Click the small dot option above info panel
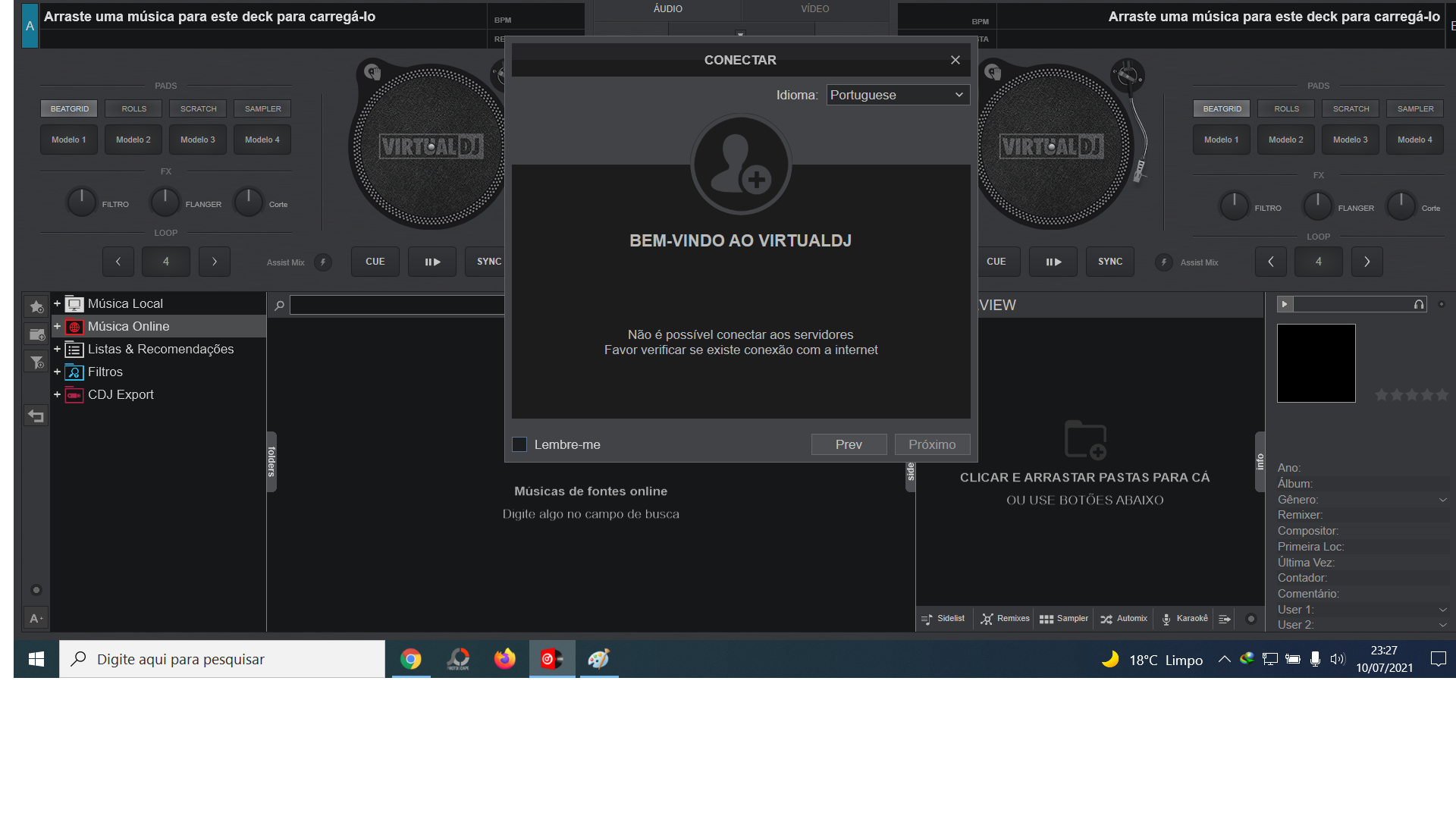Image resolution: width=1456 pixels, height=819 pixels. click(x=1442, y=304)
